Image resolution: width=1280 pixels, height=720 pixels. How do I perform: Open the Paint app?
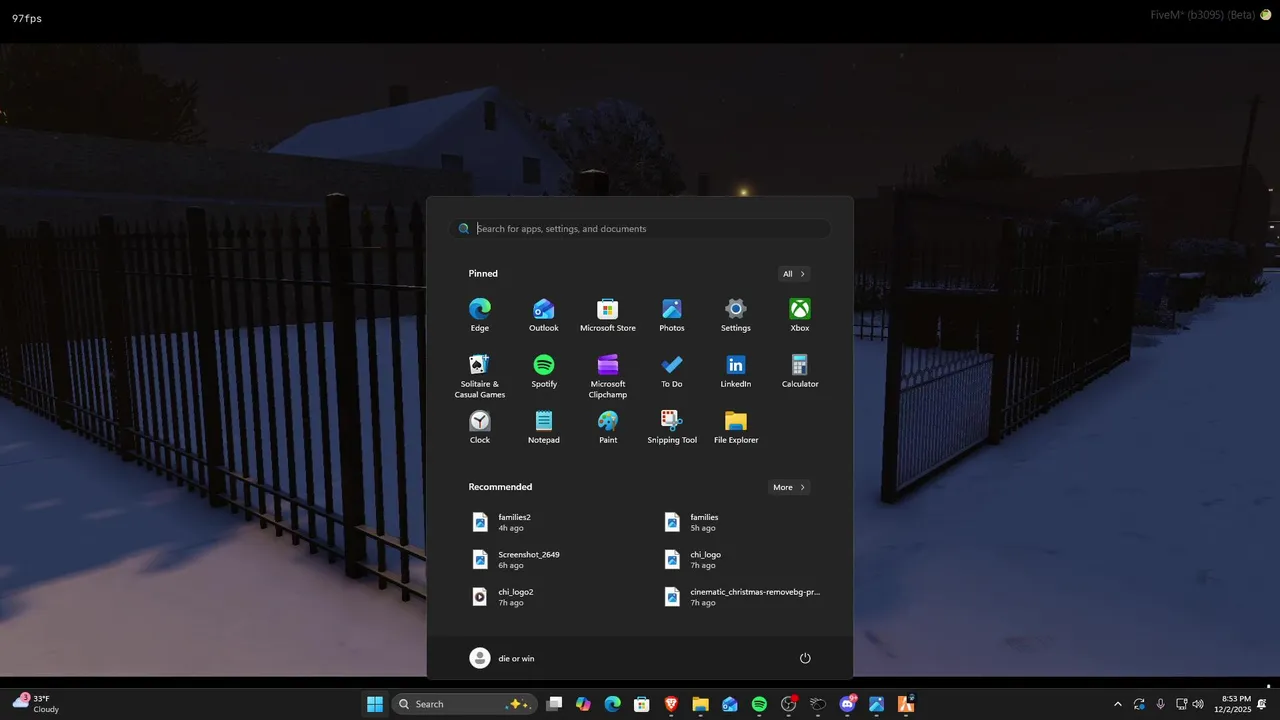[x=608, y=426]
